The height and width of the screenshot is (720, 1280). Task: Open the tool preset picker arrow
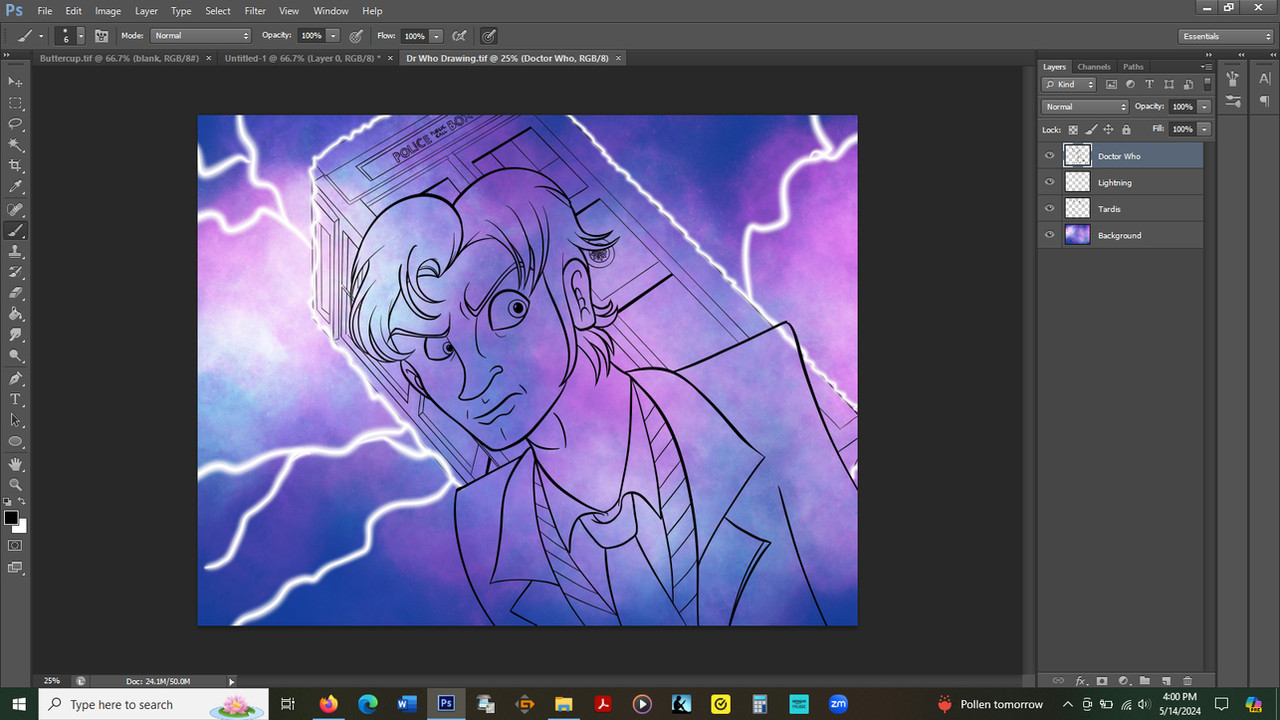tap(41, 36)
